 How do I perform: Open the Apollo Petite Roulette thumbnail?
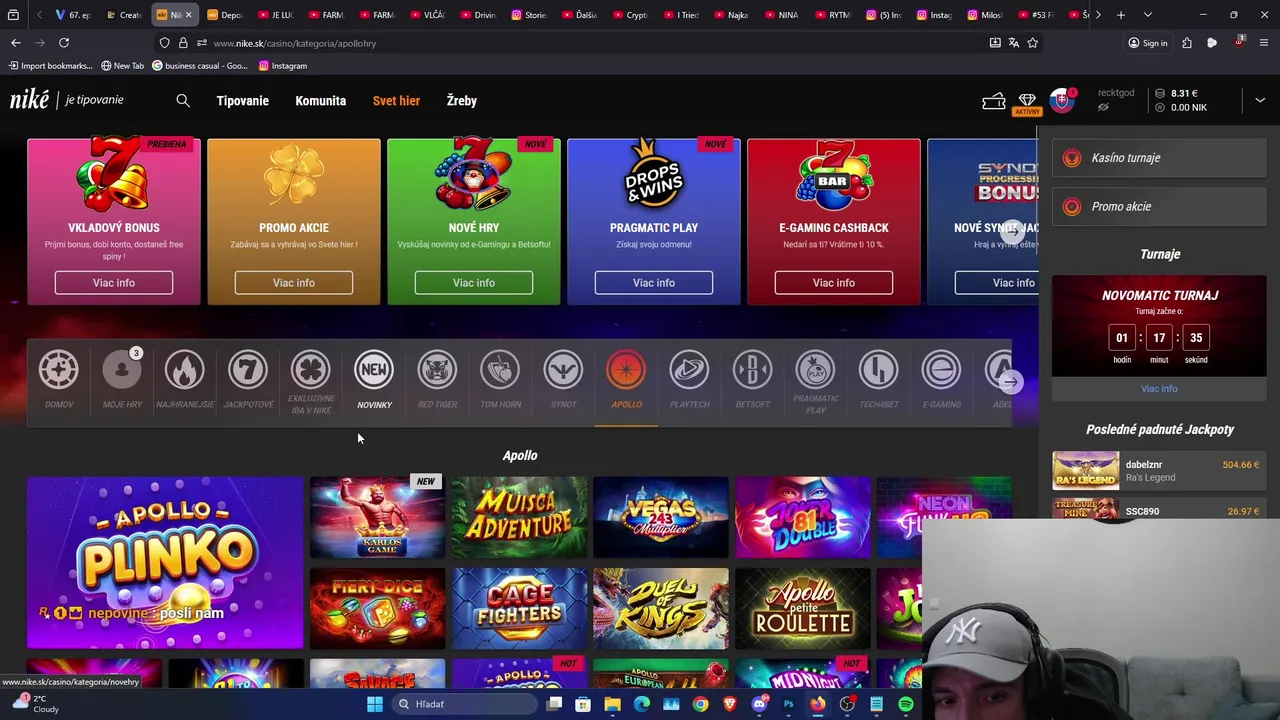point(803,609)
